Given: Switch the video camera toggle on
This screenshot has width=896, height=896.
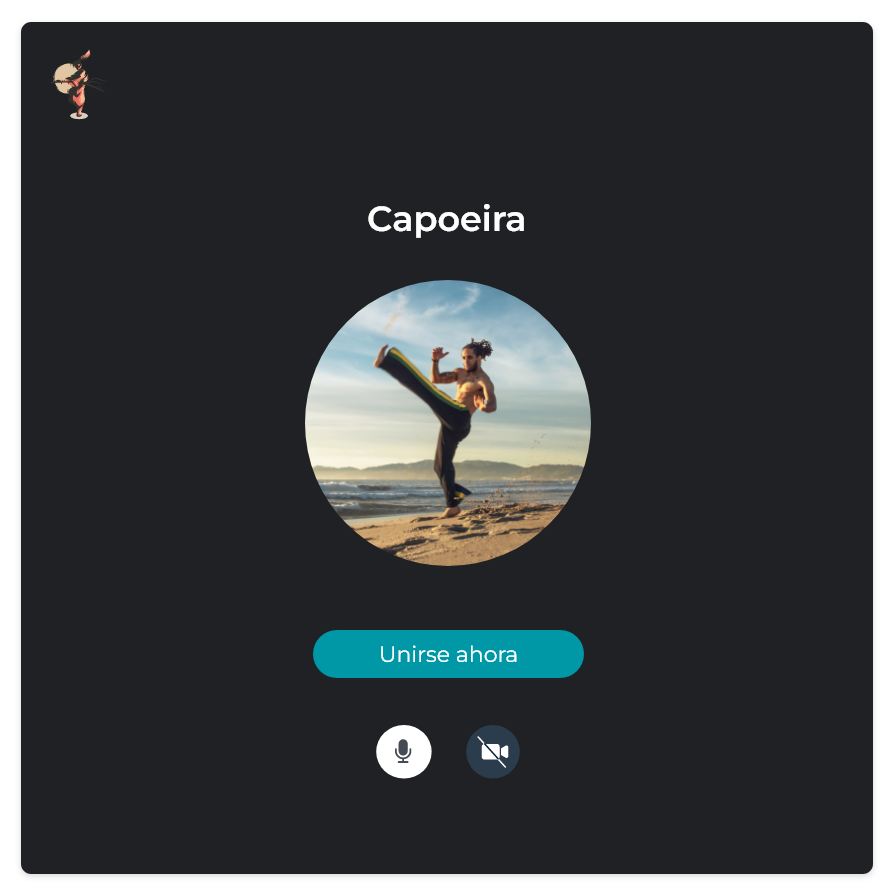Looking at the screenshot, I should click(x=493, y=751).
